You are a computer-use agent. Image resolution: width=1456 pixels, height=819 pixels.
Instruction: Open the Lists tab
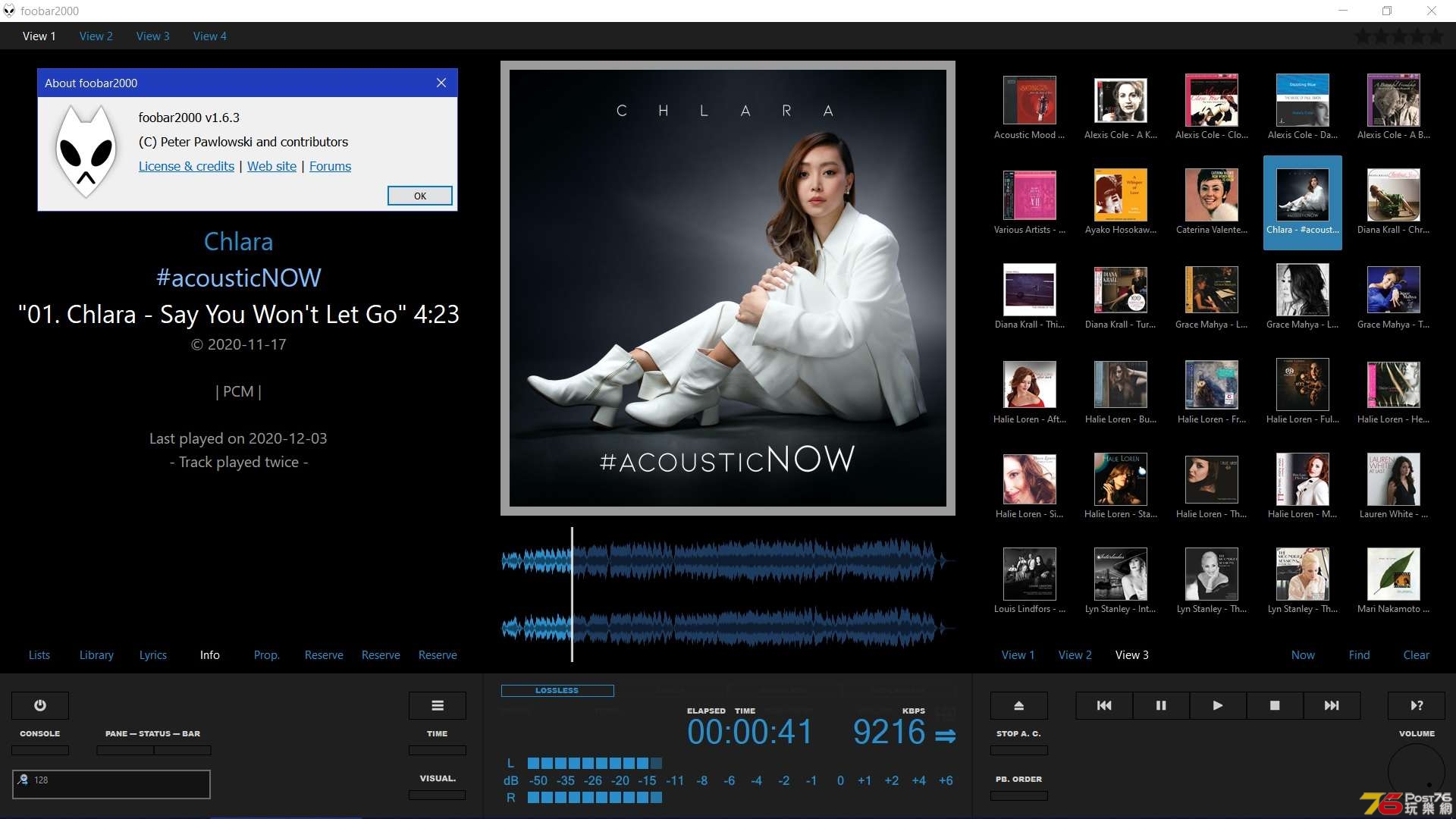39,655
